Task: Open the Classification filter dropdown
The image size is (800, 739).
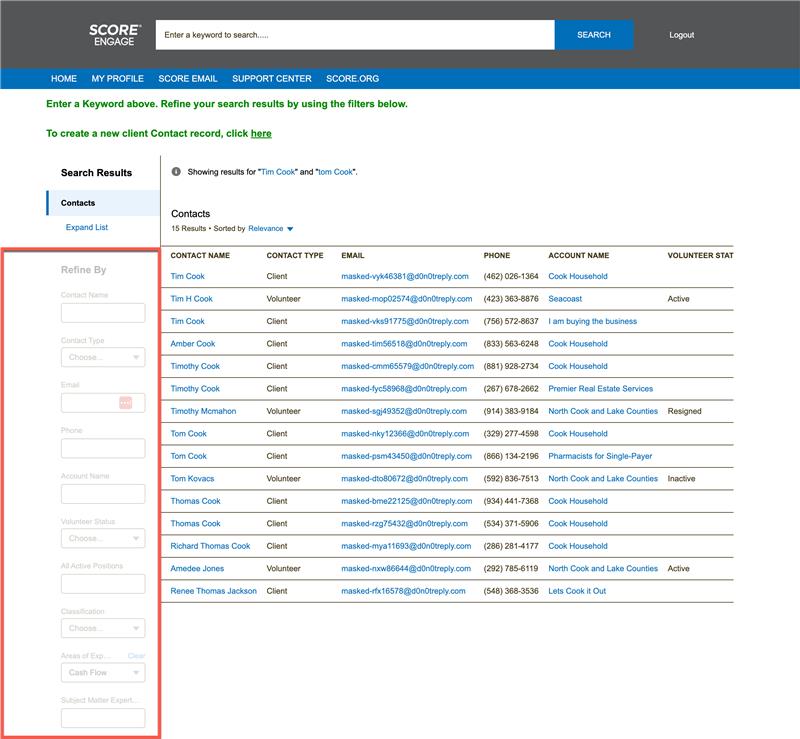Action: coord(103,628)
